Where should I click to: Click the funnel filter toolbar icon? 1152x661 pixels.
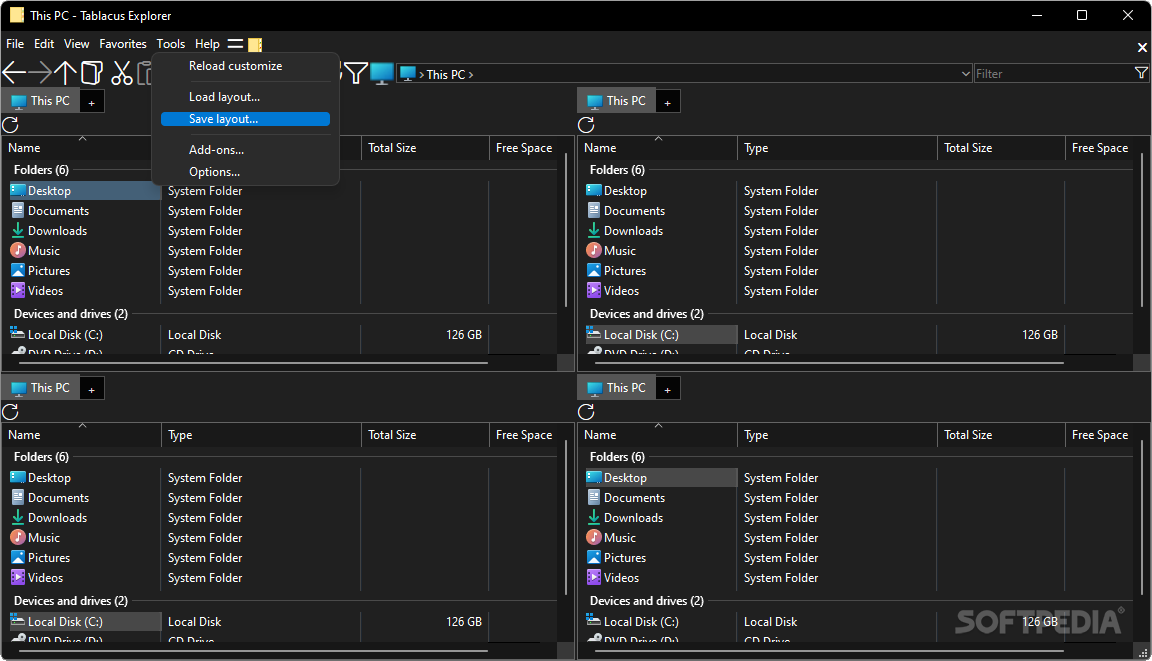(x=356, y=73)
